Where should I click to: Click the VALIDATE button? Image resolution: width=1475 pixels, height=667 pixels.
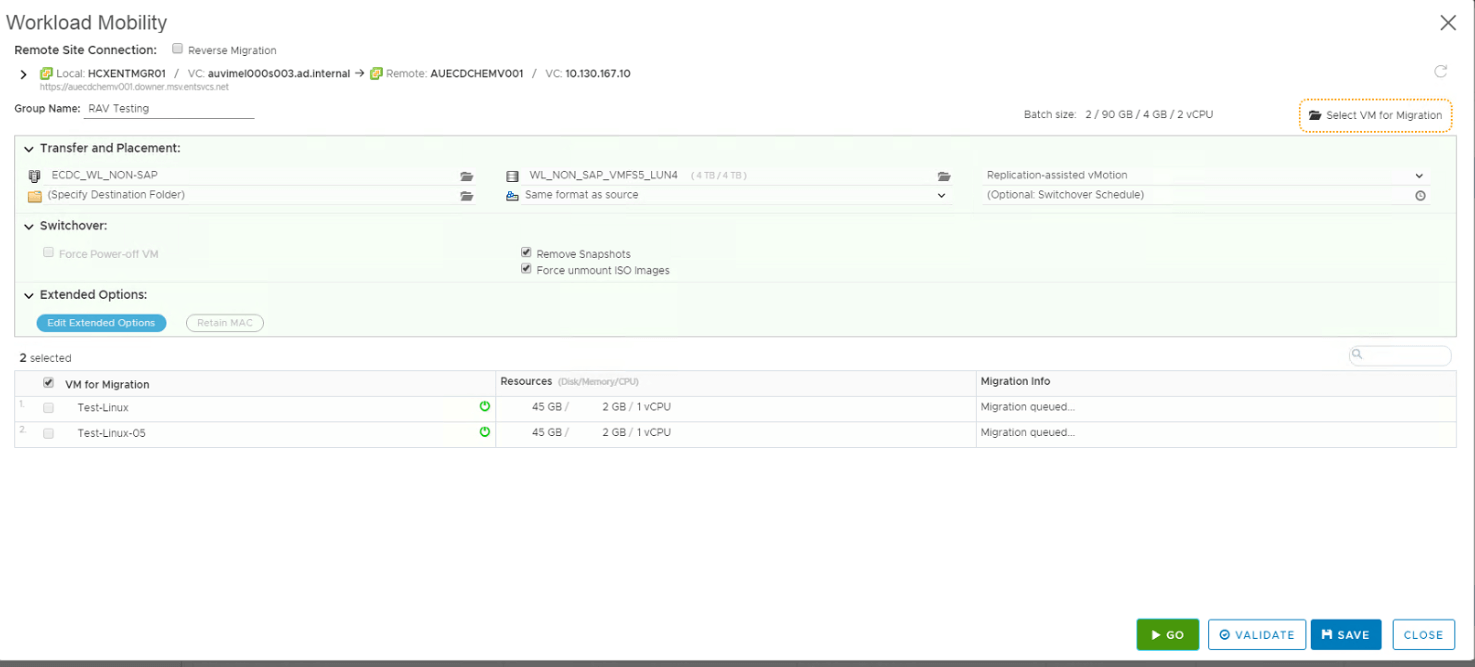(1257, 635)
